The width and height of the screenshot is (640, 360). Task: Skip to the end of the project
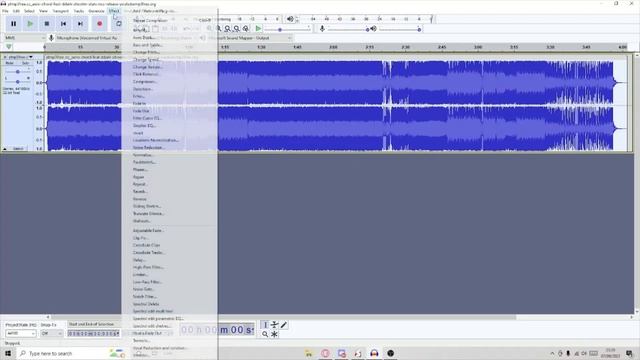point(80,24)
